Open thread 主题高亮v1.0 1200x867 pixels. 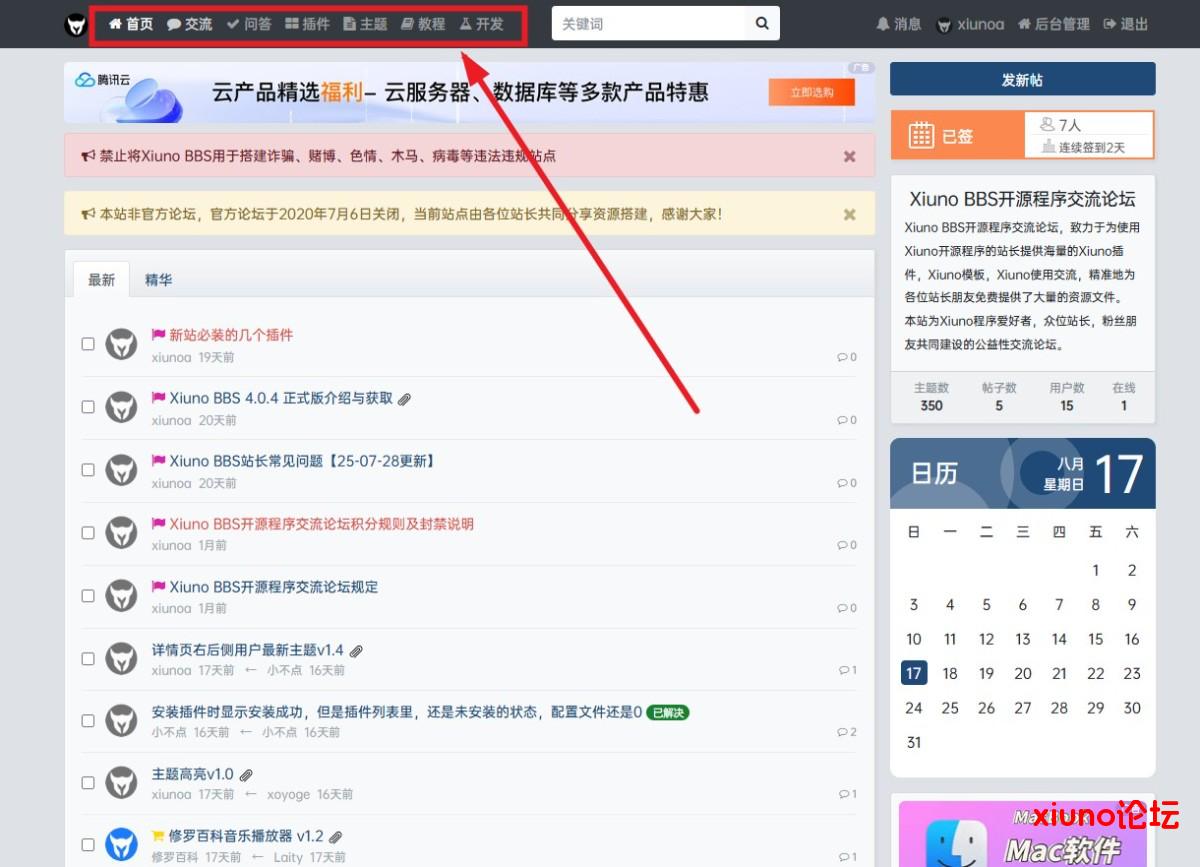coord(193,774)
